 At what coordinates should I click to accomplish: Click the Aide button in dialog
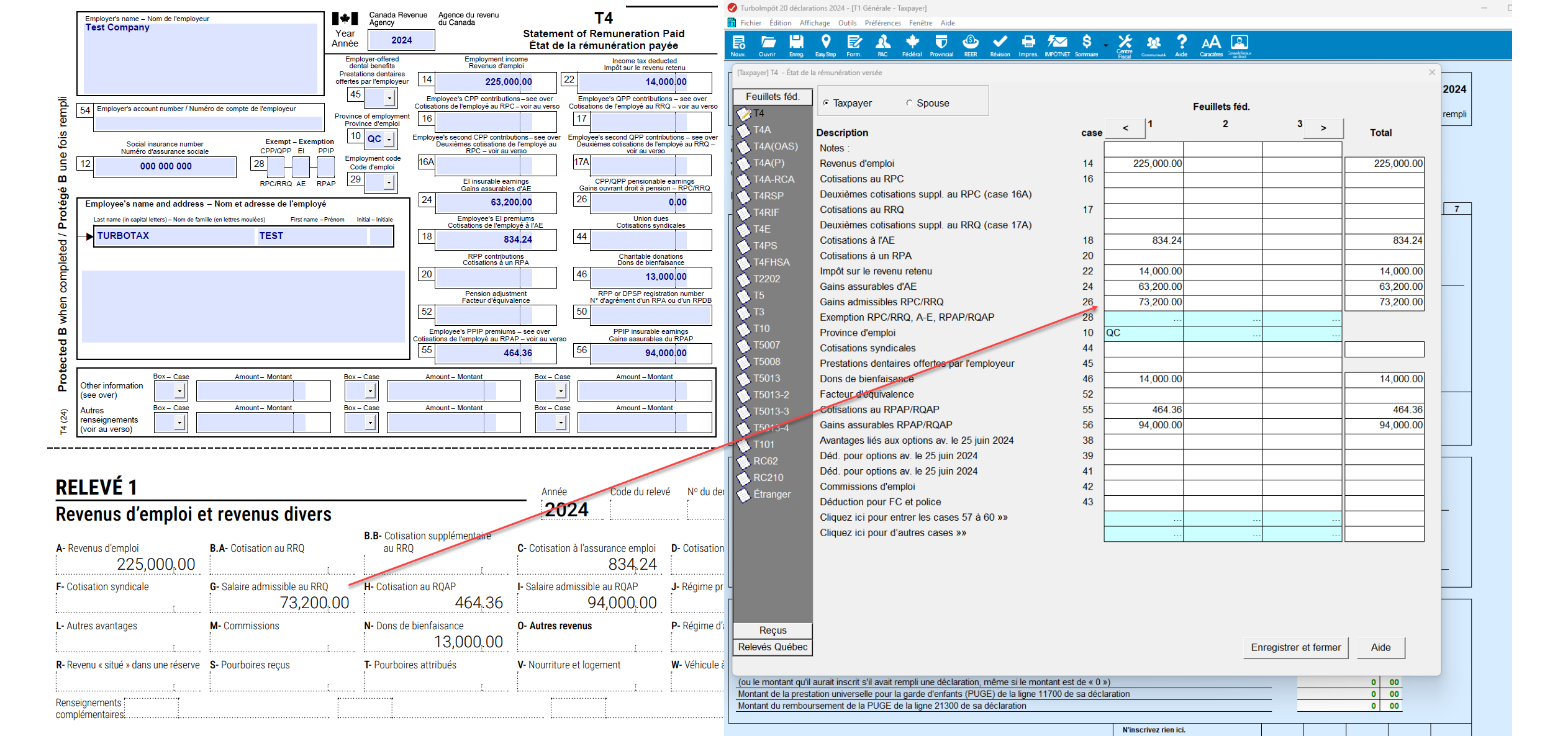click(1380, 648)
